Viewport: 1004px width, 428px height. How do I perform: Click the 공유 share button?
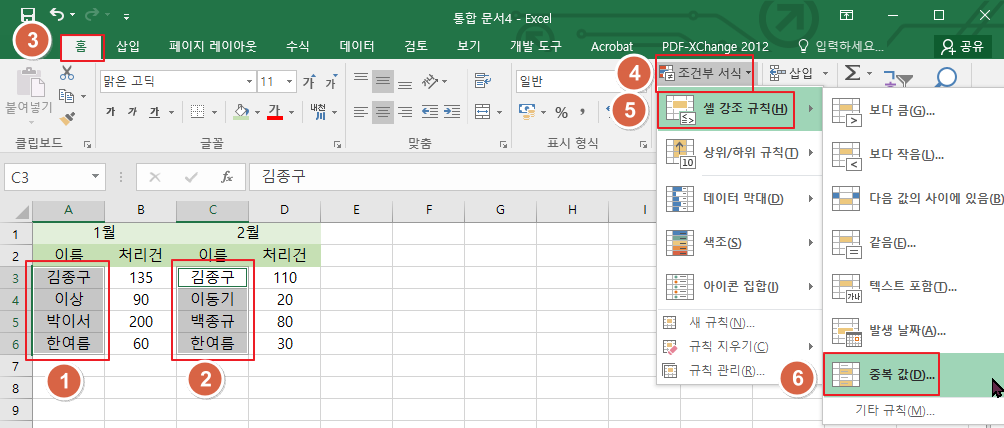pos(962,47)
